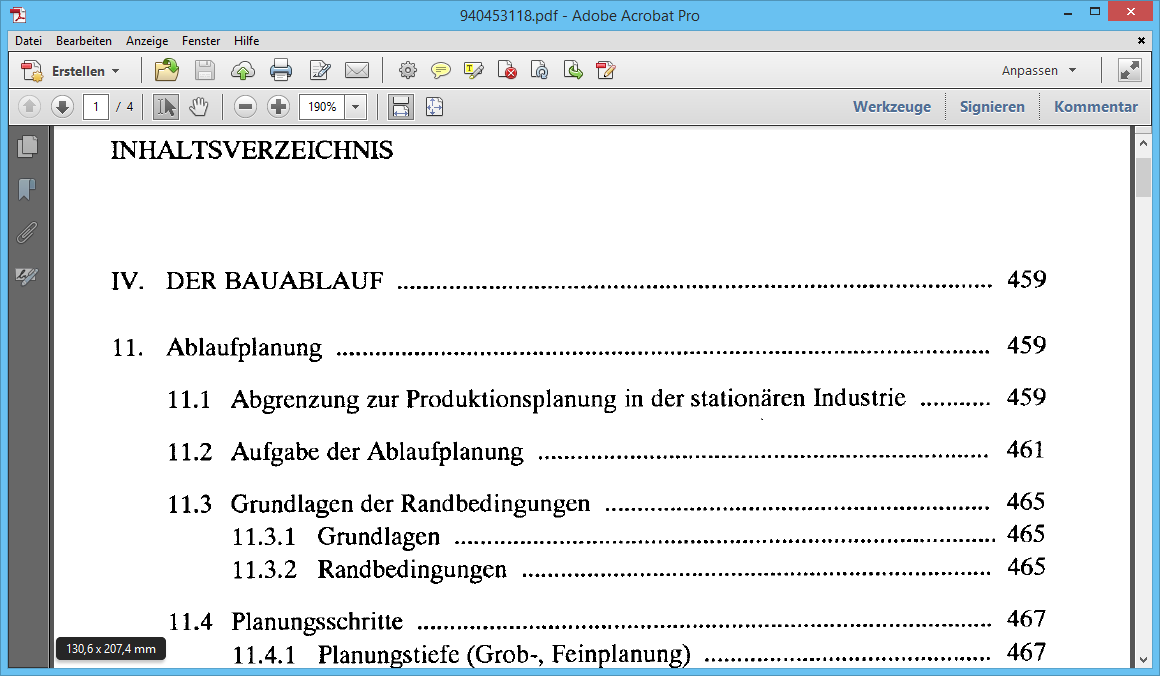Activate the Auswahlwerkzeug (selection tool)
This screenshot has height=676, width=1160.
click(x=165, y=107)
